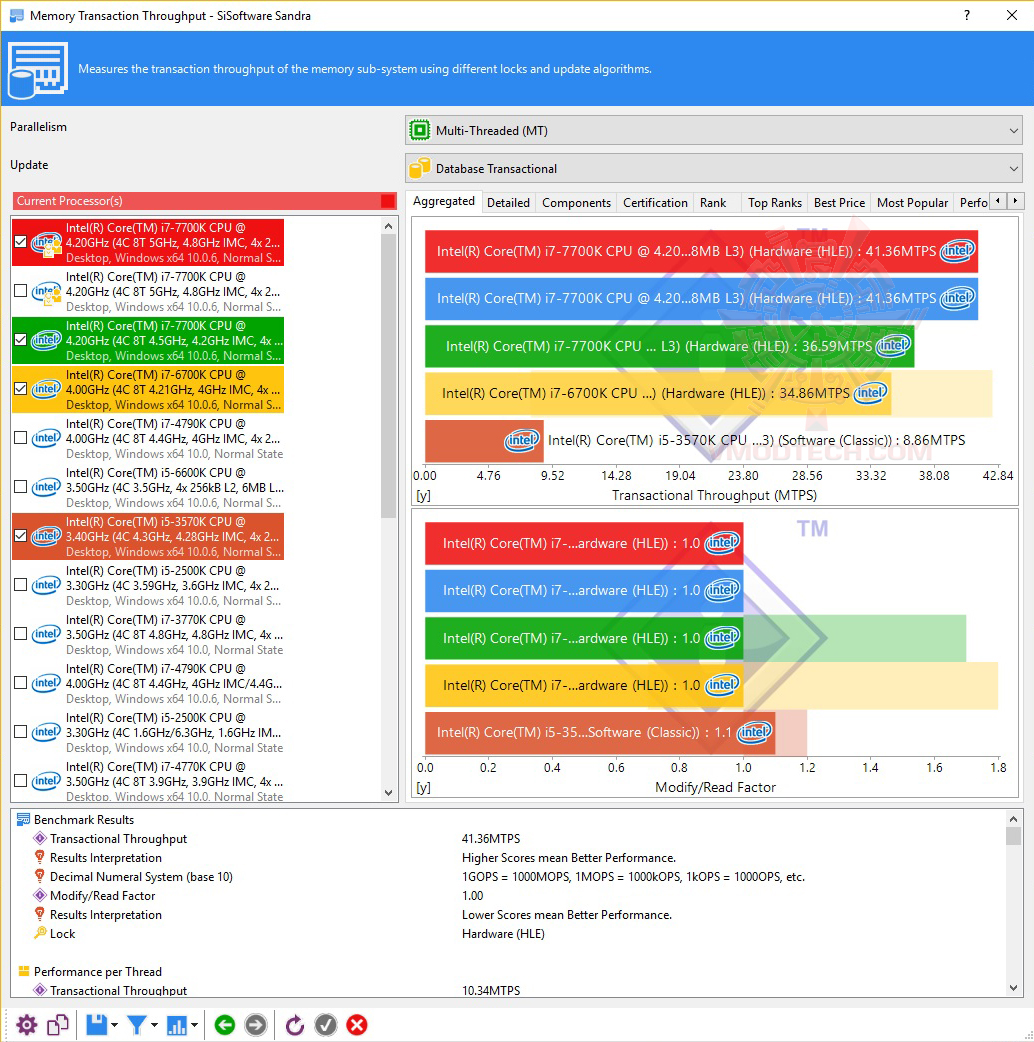Click the Lock key icon in results
This screenshot has width=1034, height=1042.
(x=40, y=933)
